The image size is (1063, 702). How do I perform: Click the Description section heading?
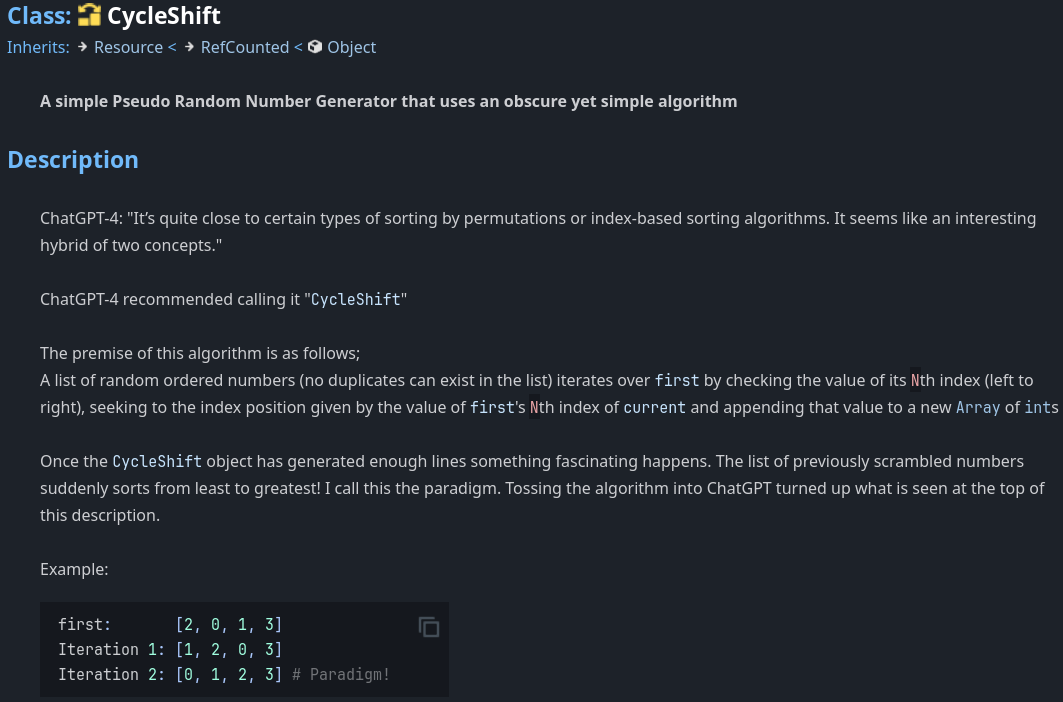pyautogui.click(x=73, y=160)
